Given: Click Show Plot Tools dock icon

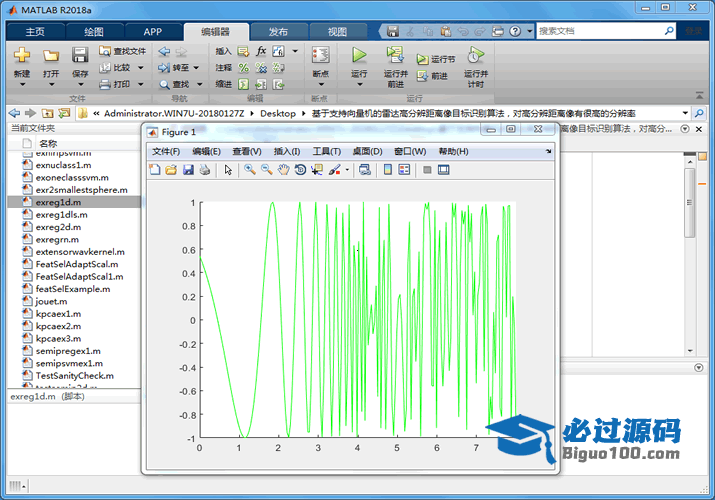Looking at the screenshot, I should (443, 170).
